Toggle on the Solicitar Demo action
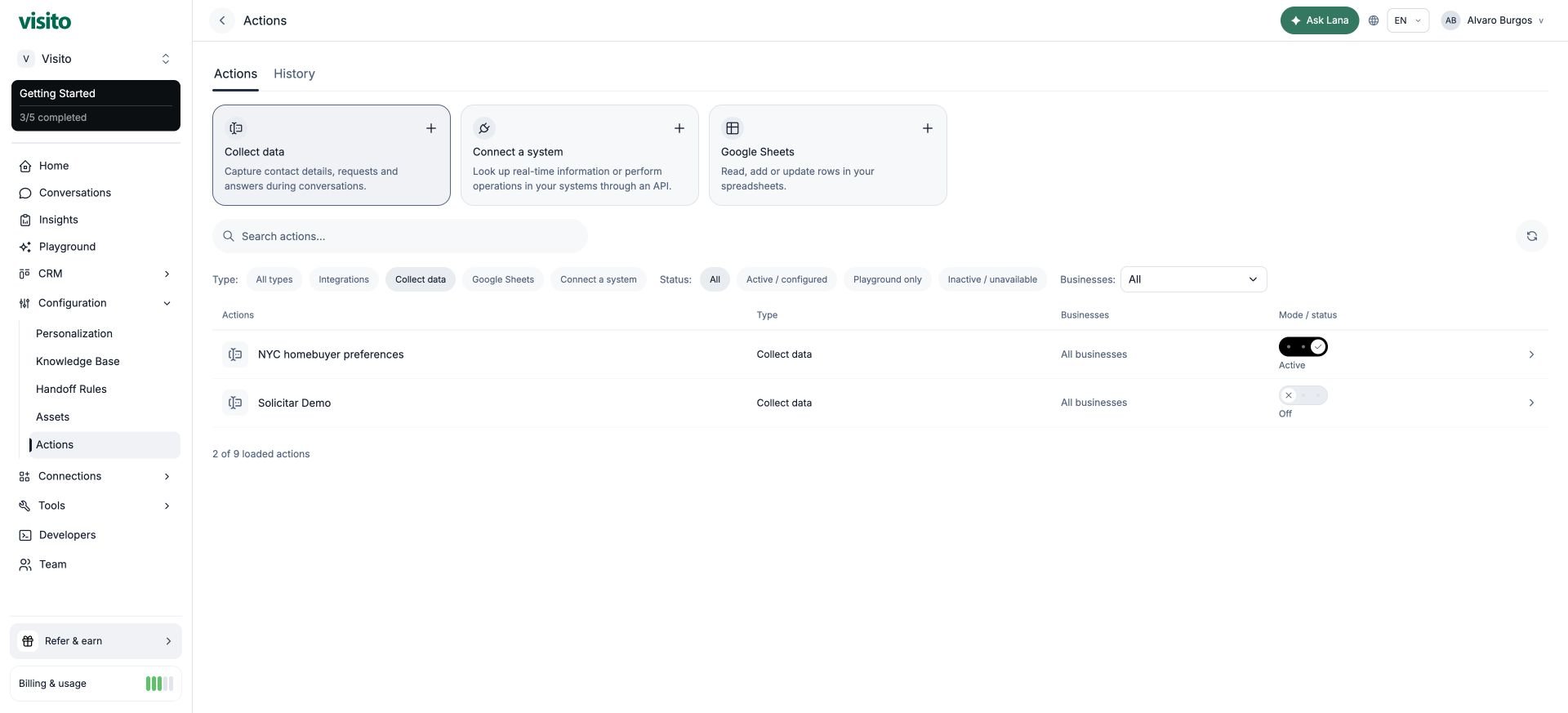This screenshot has width=1568, height=713. point(1303,395)
